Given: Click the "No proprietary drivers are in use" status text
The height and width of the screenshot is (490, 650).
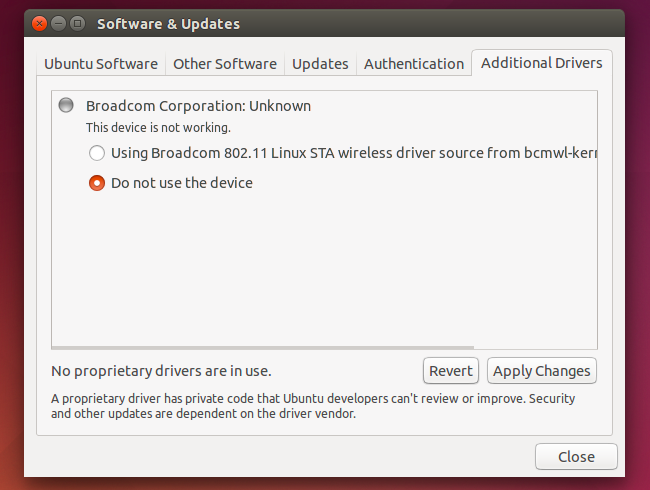Looking at the screenshot, I should tap(161, 371).
